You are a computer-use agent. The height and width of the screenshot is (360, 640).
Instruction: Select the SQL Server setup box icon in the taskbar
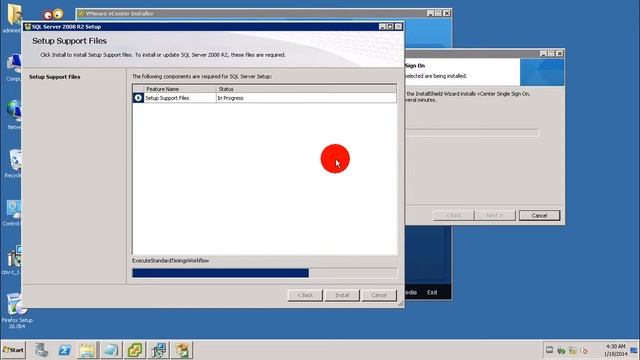tap(182, 350)
